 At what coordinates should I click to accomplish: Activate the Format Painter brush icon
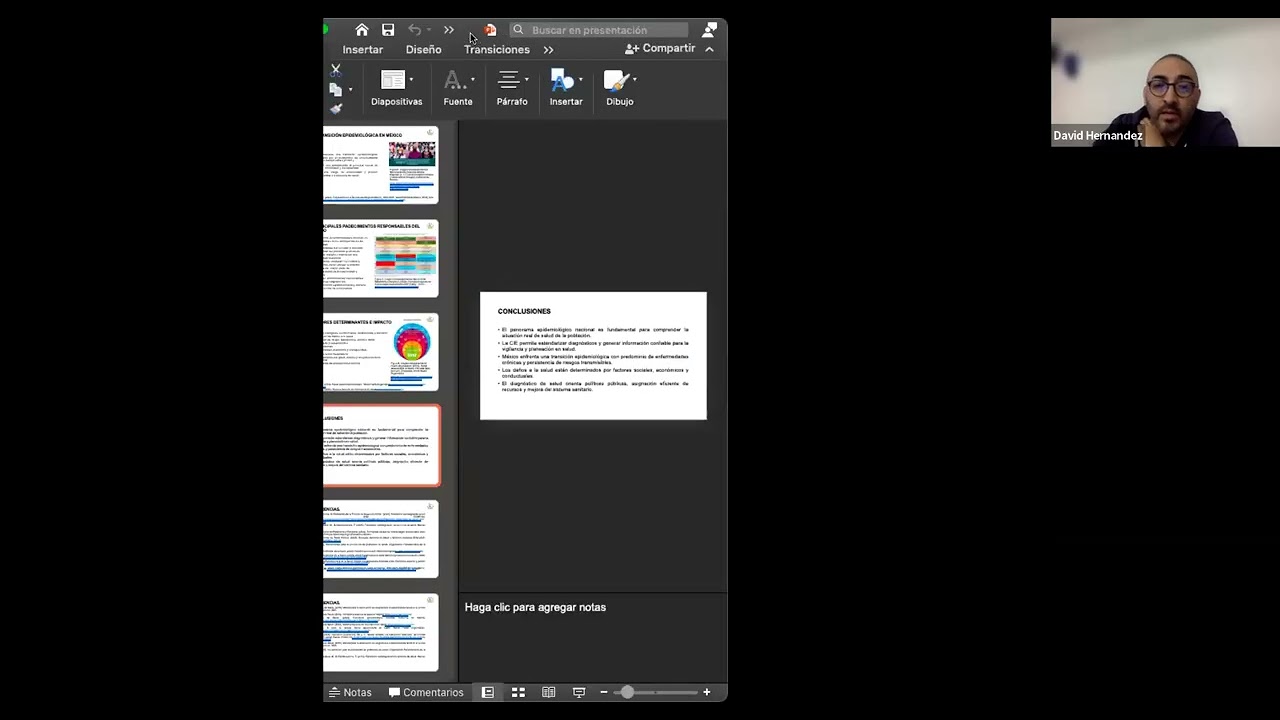point(336,108)
